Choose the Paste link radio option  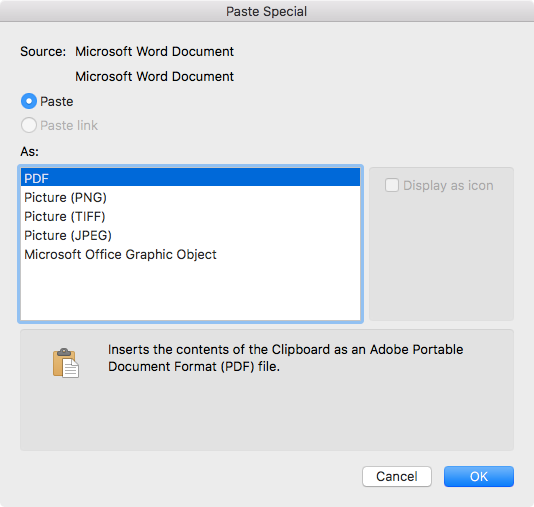[29, 125]
